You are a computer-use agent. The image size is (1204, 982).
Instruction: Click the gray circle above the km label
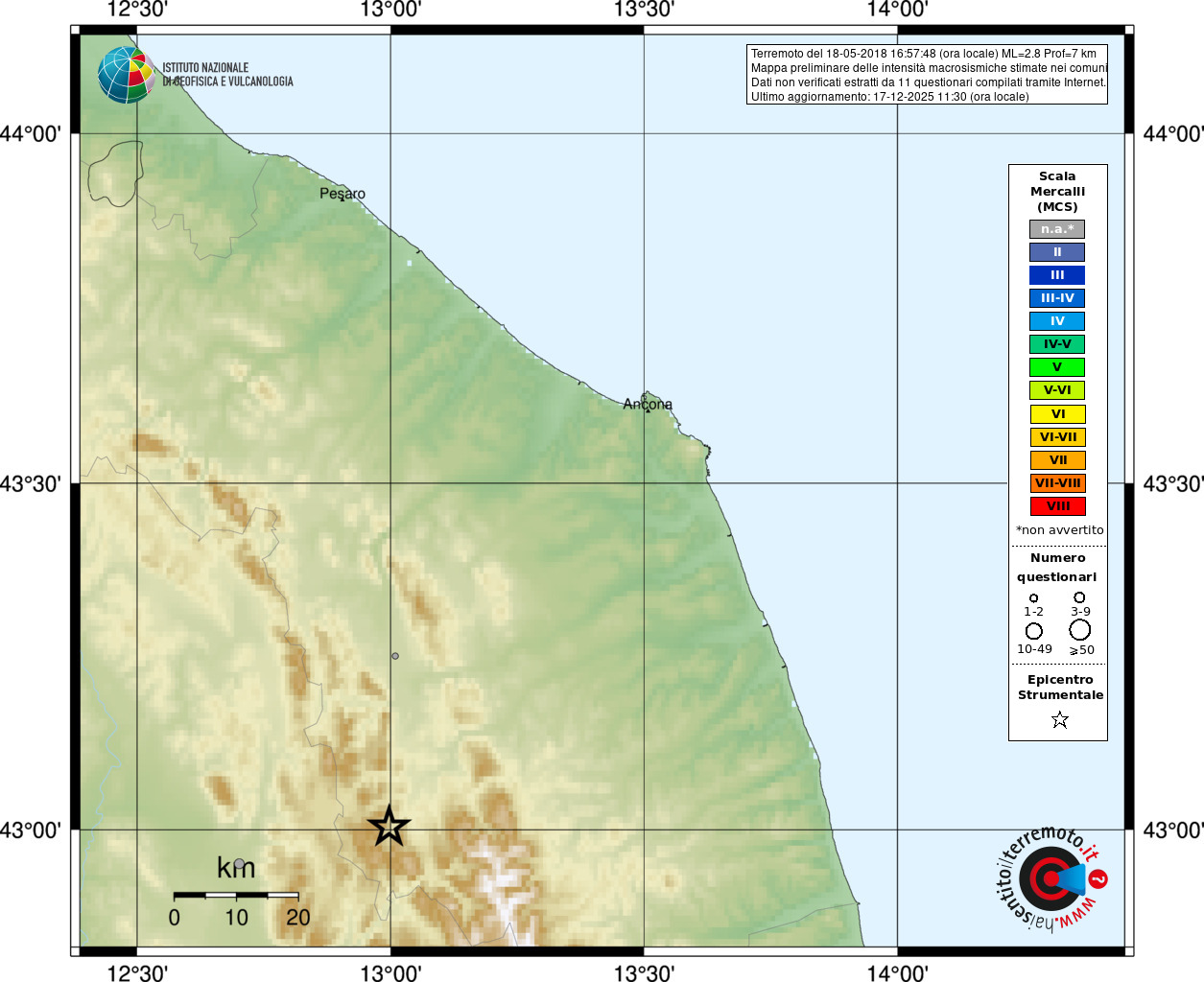[x=239, y=864]
